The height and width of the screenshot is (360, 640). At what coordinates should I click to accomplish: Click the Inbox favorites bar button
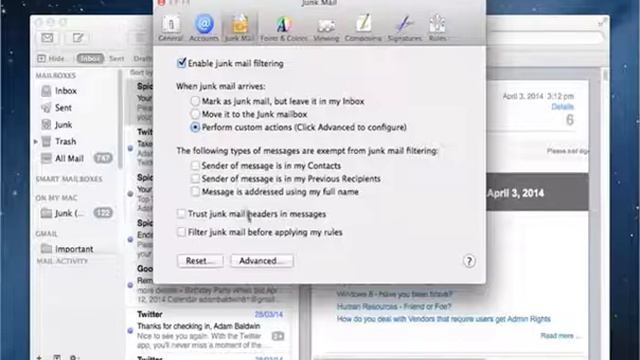click(x=90, y=58)
